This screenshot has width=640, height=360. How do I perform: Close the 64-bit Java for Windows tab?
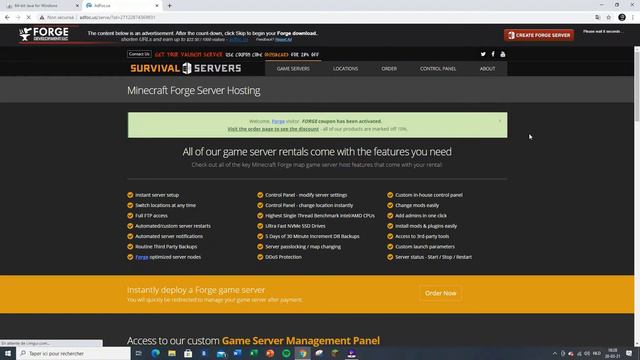point(77,6)
